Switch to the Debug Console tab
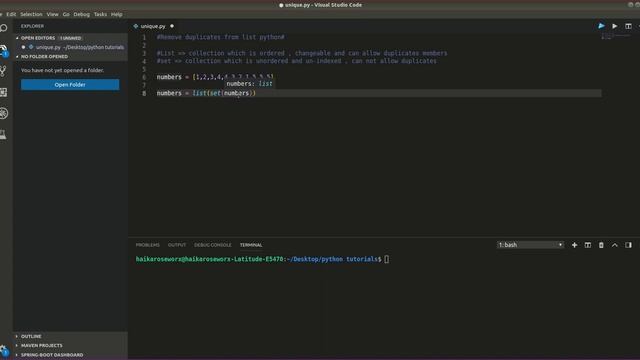This screenshot has width=640, height=360. (212, 245)
